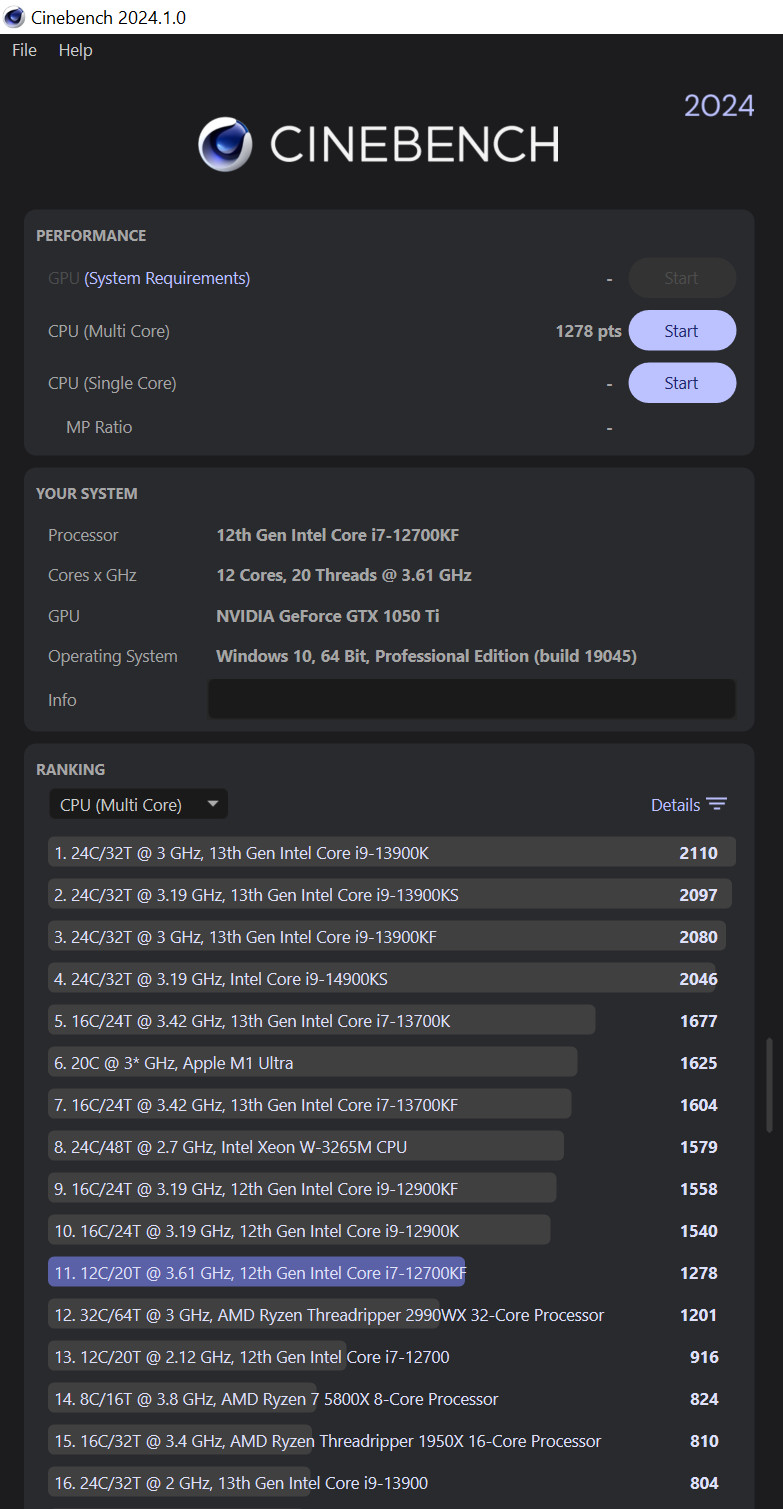
Task: Open the Help menu
Action: pos(75,50)
